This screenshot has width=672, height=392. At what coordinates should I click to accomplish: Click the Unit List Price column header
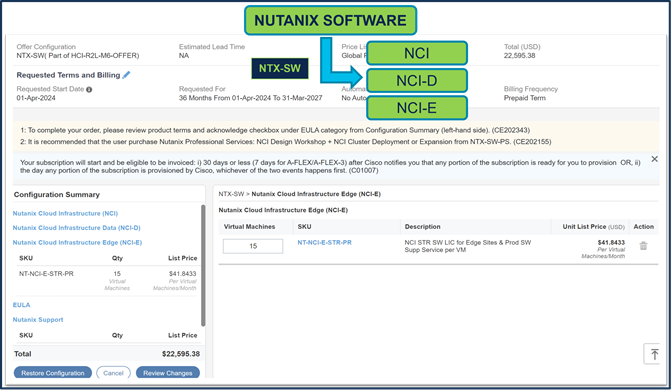593,227
